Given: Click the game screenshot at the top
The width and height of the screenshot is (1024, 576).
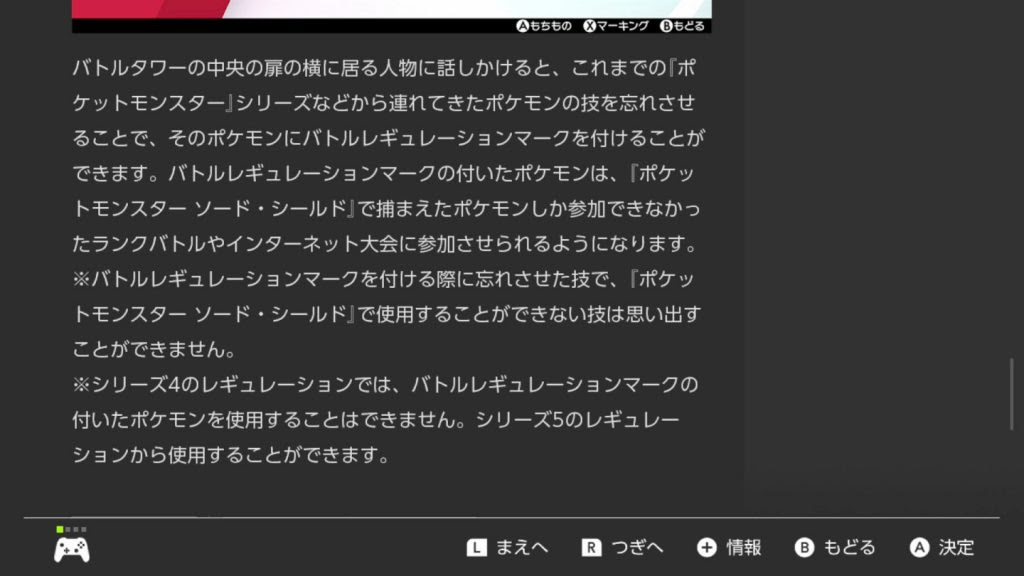Looking at the screenshot, I should pos(391,16).
